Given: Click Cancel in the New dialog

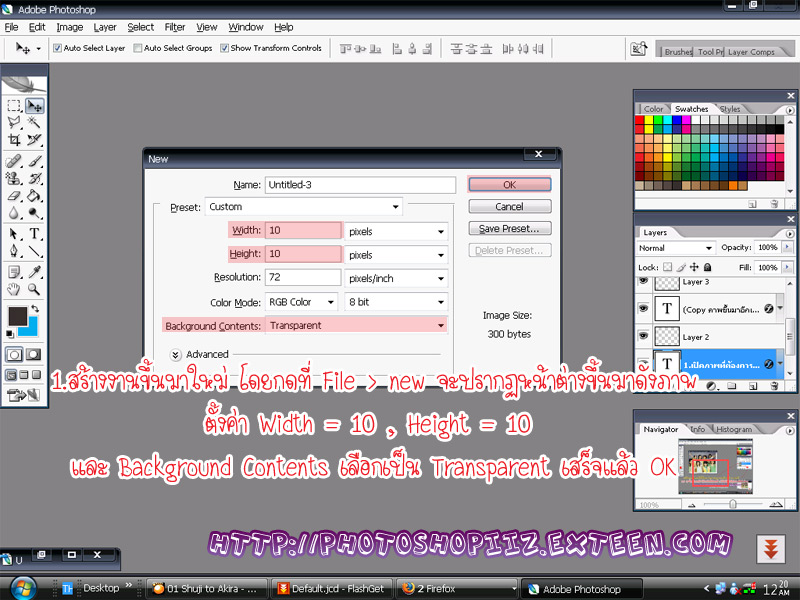Looking at the screenshot, I should [x=510, y=206].
